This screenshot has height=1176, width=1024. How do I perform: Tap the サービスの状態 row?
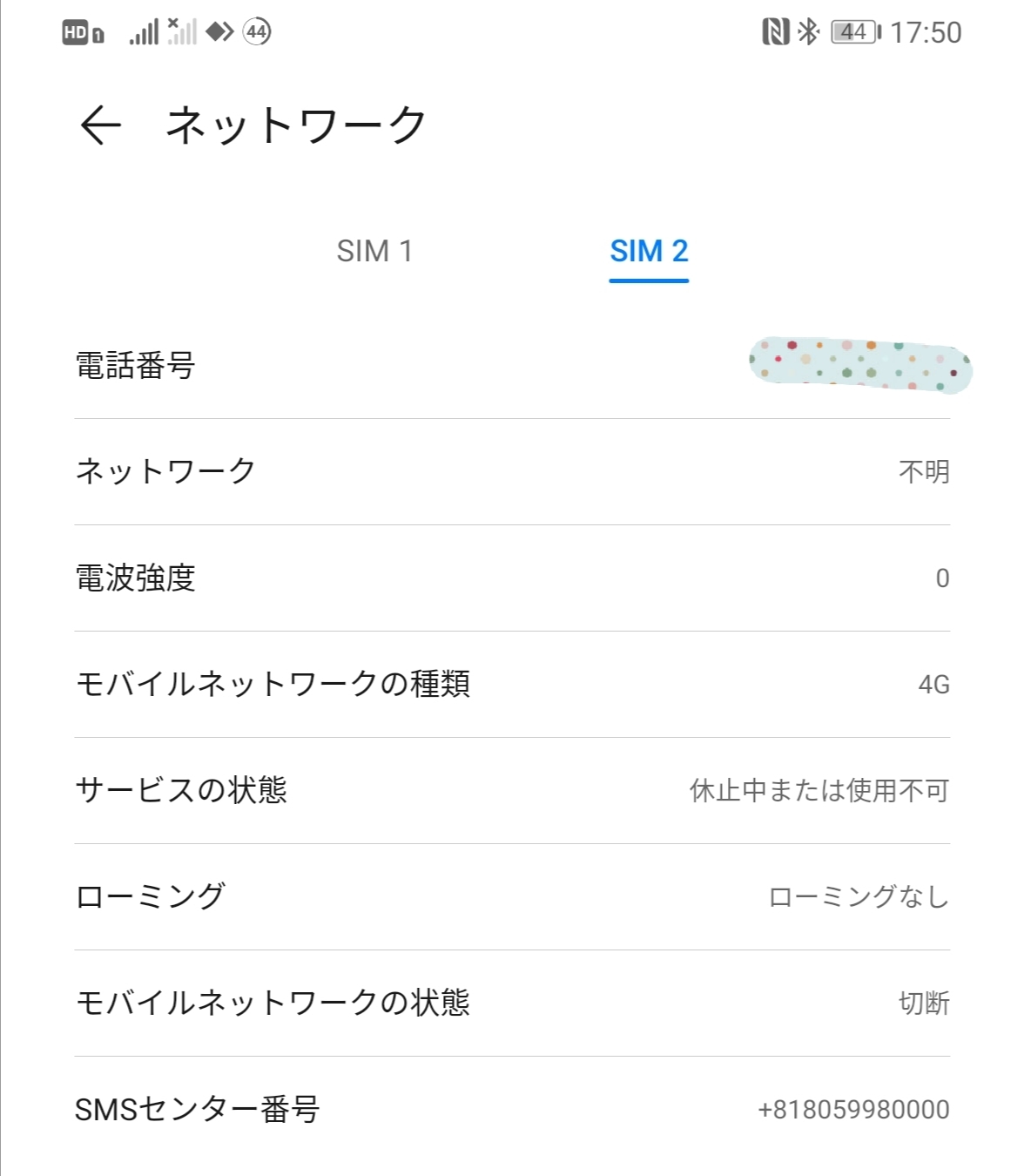click(512, 791)
